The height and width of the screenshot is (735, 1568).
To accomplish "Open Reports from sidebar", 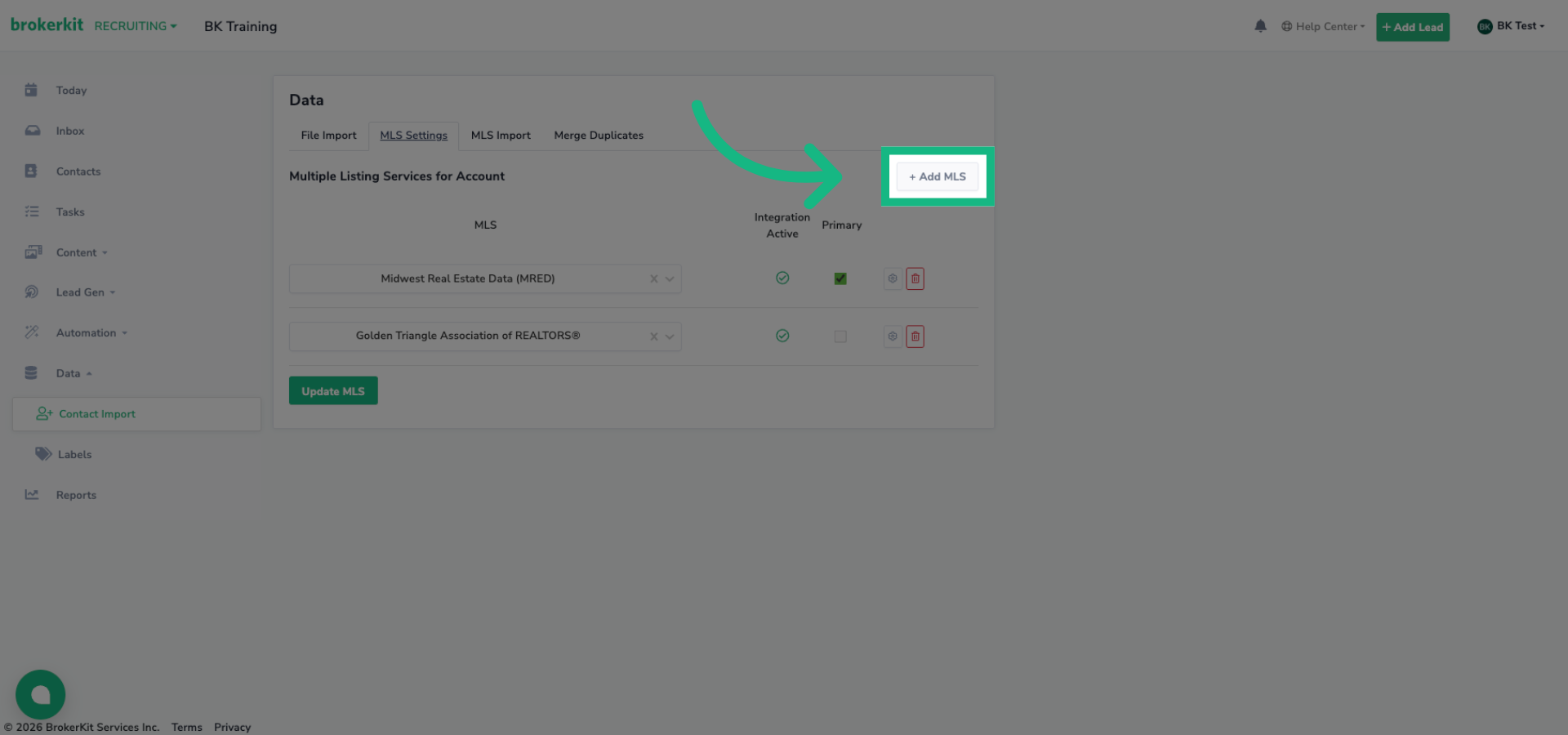I will (76, 495).
